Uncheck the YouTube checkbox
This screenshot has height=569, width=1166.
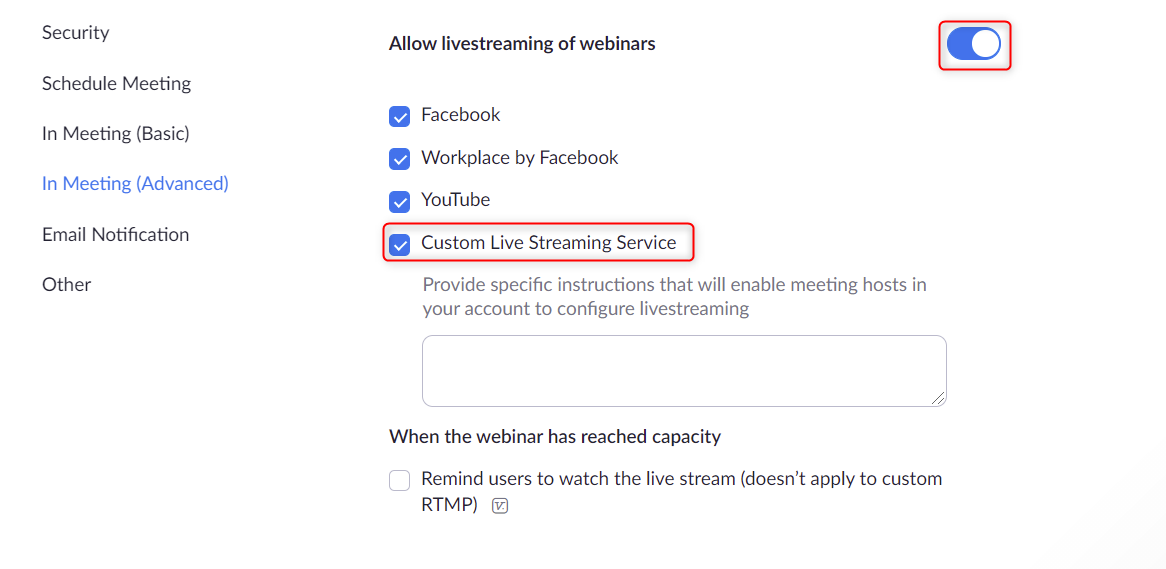coord(399,202)
